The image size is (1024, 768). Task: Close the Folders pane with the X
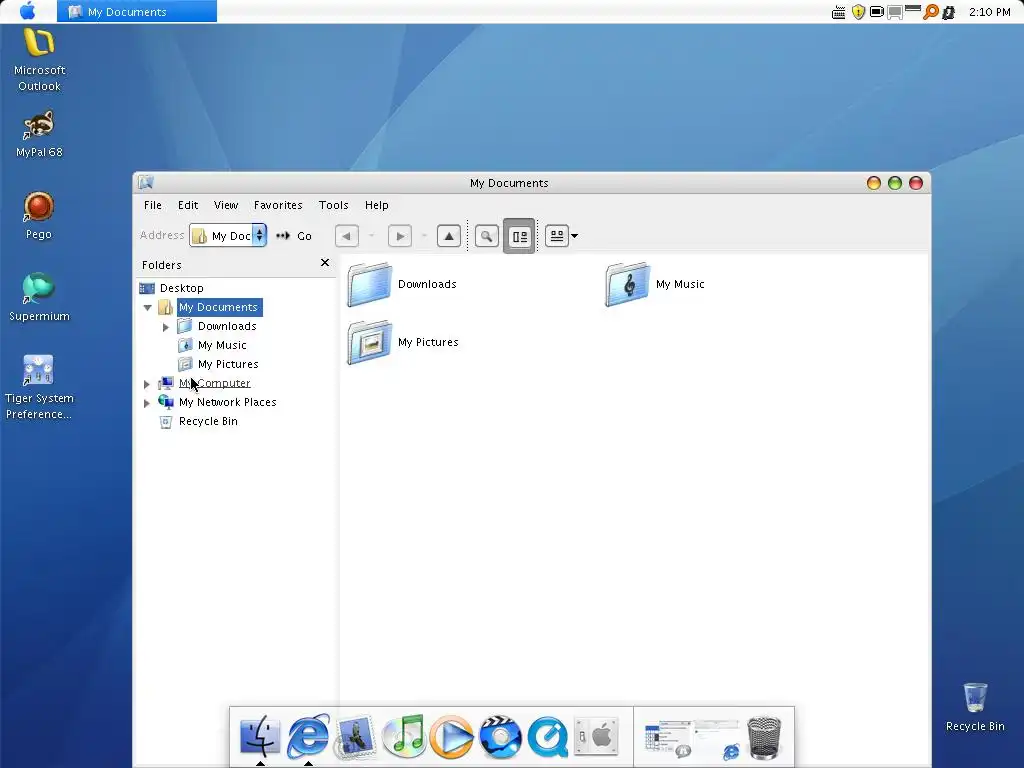point(325,263)
